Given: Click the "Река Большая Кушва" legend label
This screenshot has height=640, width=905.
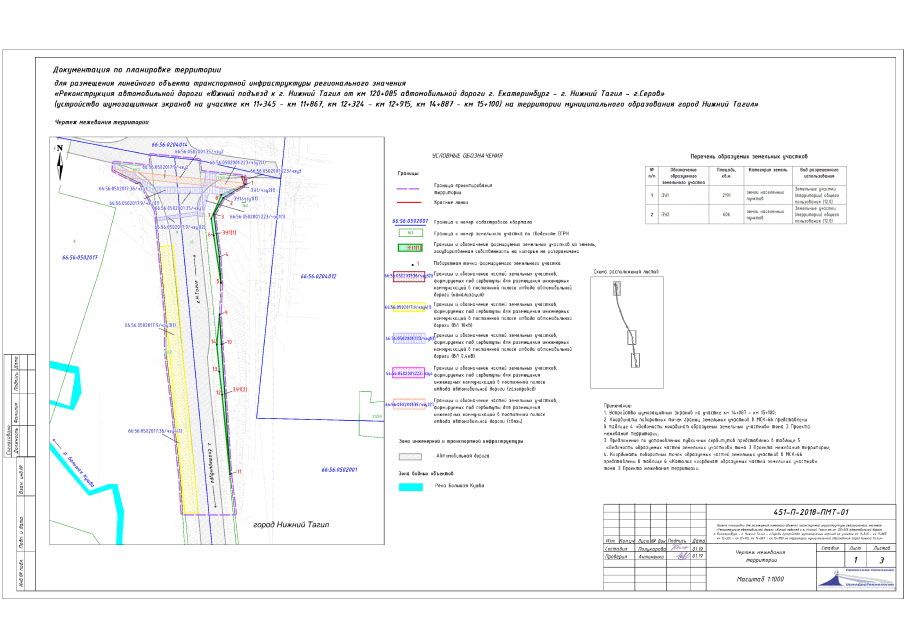Looking at the screenshot, I should 459,486.
